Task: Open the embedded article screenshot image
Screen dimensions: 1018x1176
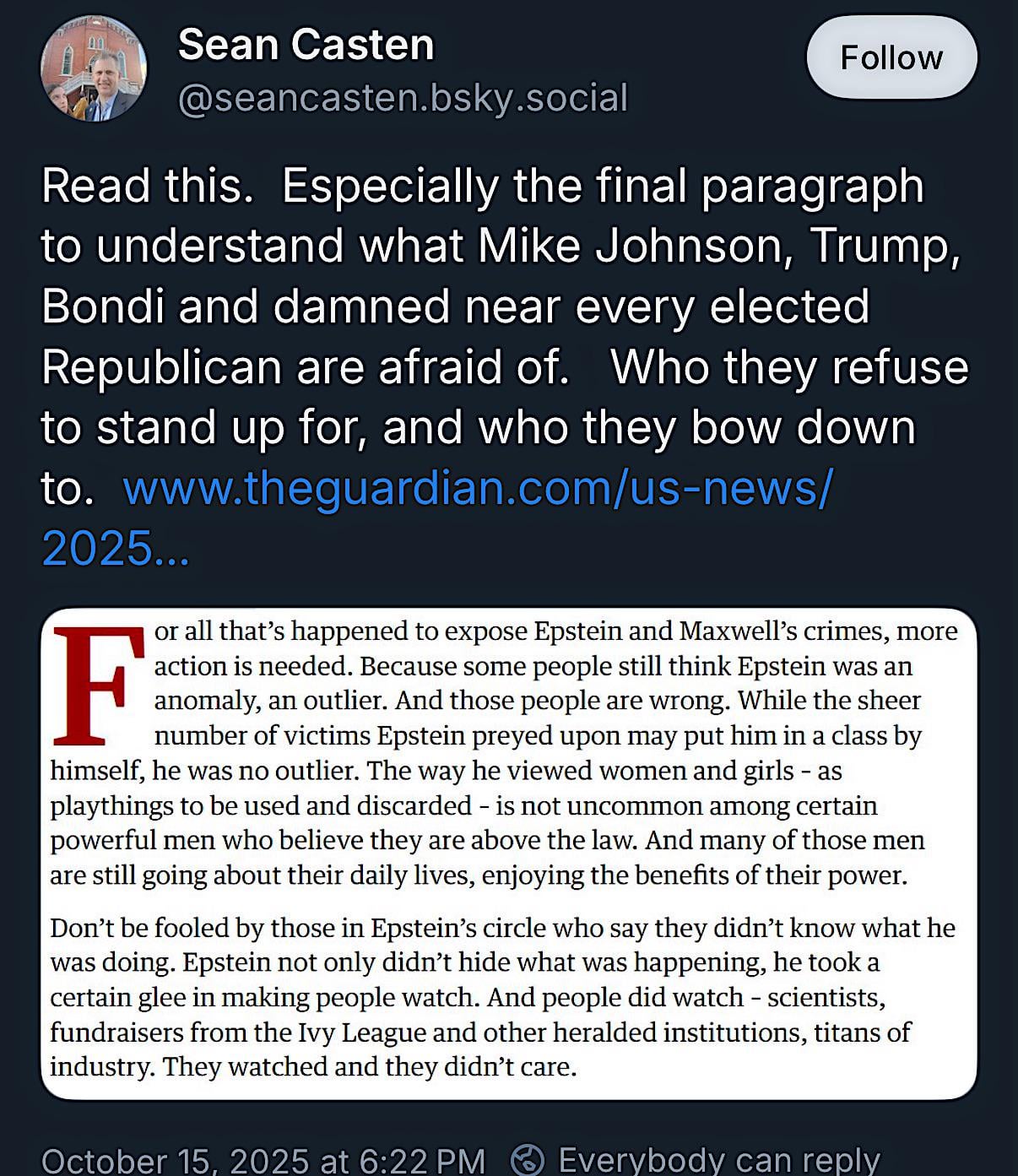Action: tap(509, 853)
